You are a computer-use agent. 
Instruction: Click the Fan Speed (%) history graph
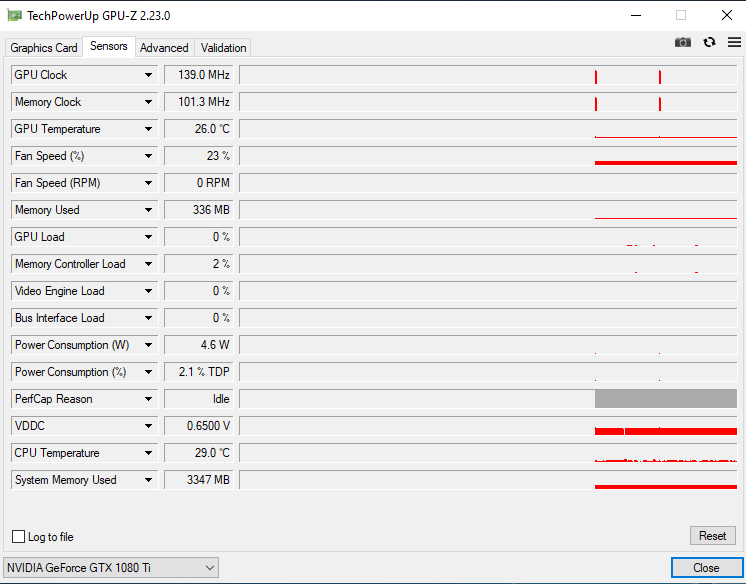[x=488, y=156]
